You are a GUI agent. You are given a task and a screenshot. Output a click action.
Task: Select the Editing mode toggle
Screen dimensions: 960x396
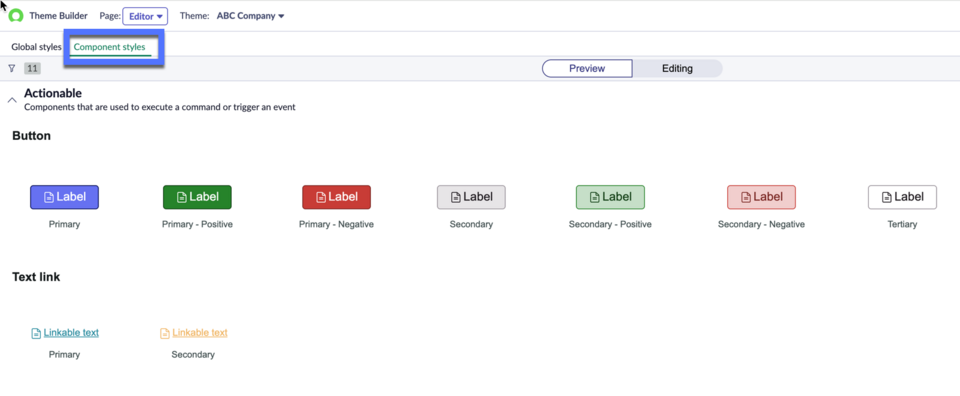coord(677,69)
